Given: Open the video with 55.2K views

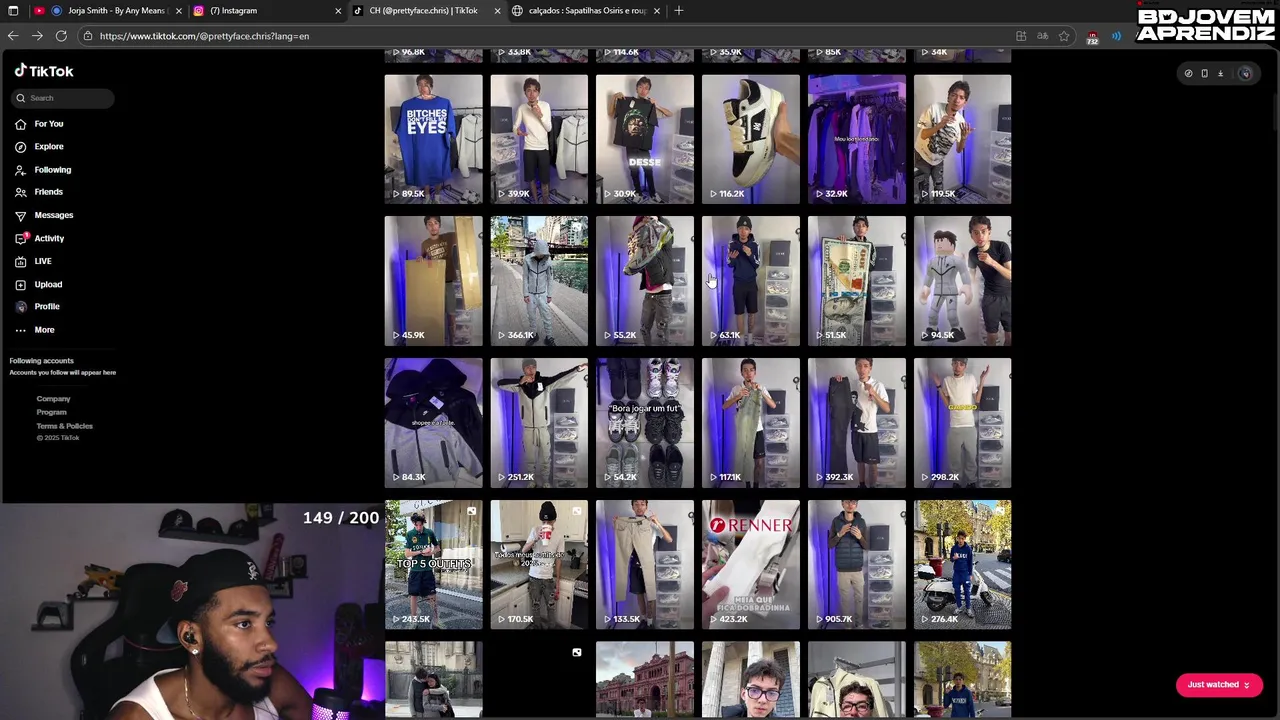Looking at the screenshot, I should click(645, 281).
